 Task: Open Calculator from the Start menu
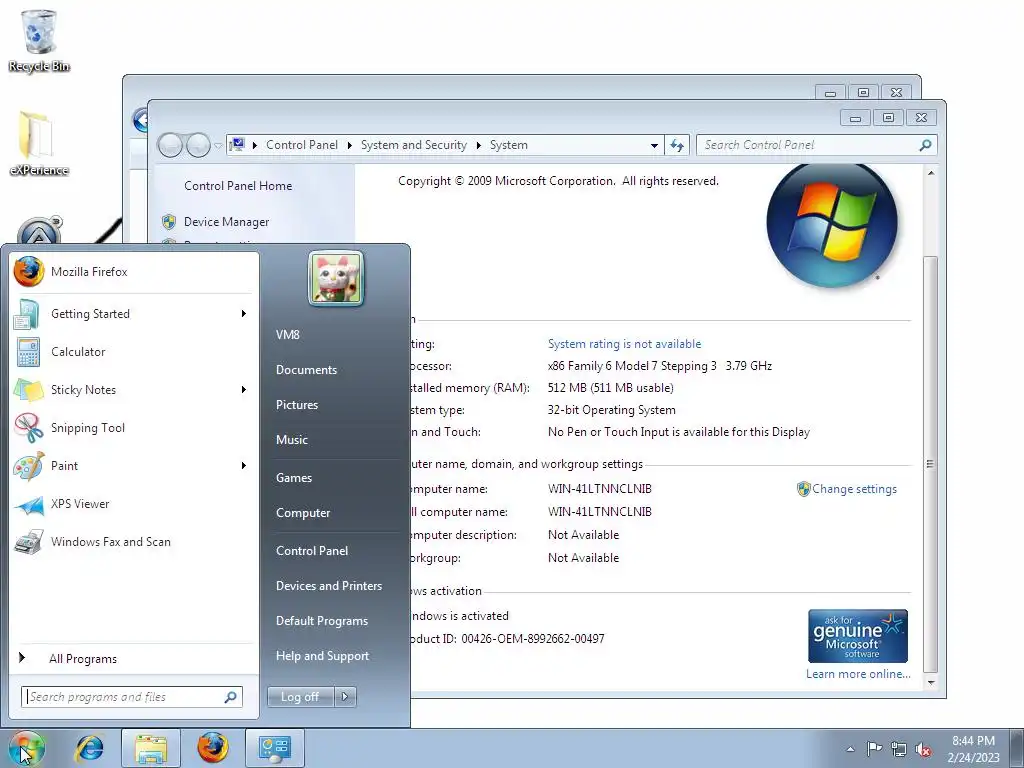pos(134,352)
